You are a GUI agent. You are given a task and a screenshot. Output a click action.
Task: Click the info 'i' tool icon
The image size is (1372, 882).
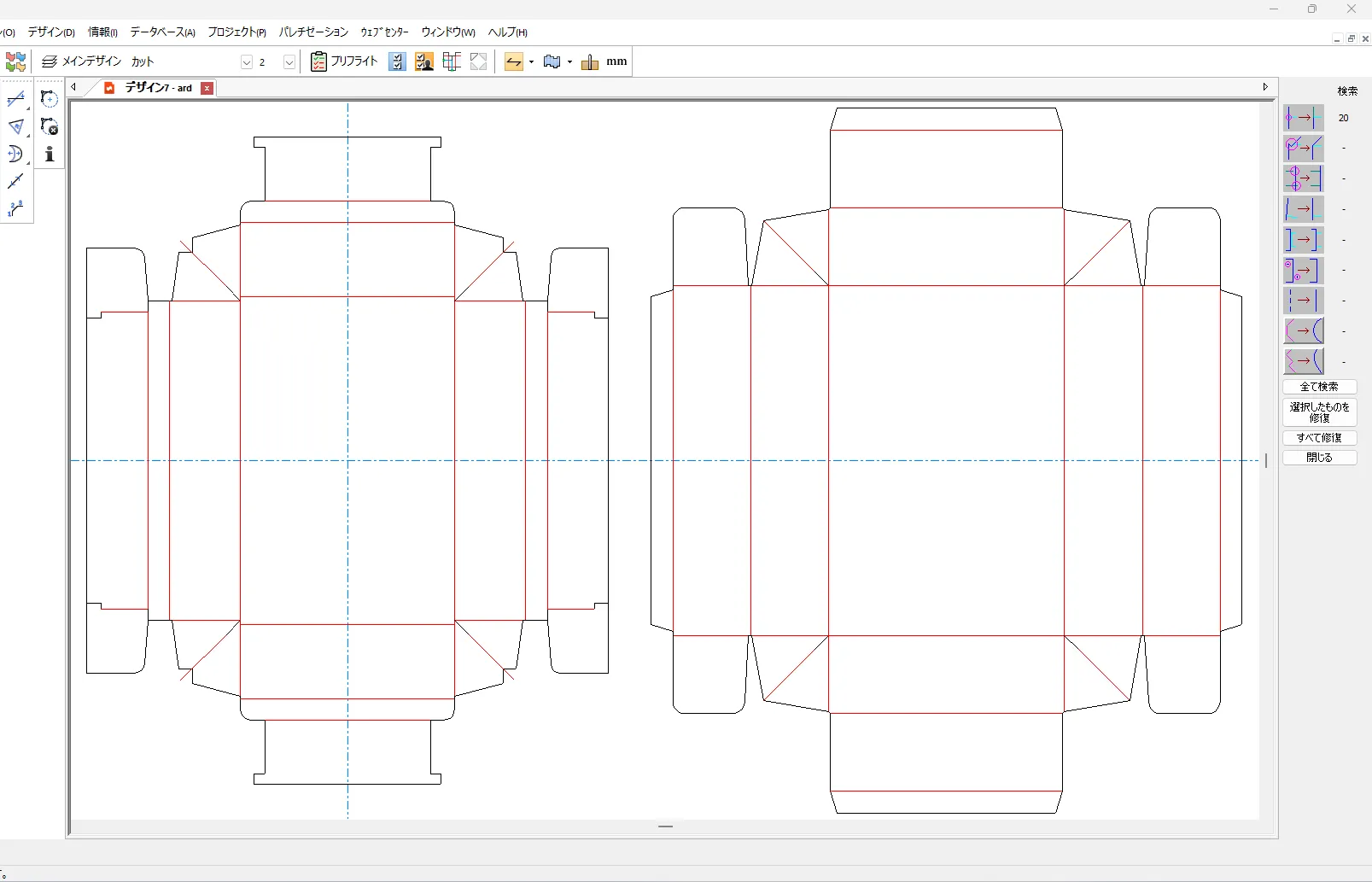click(50, 154)
